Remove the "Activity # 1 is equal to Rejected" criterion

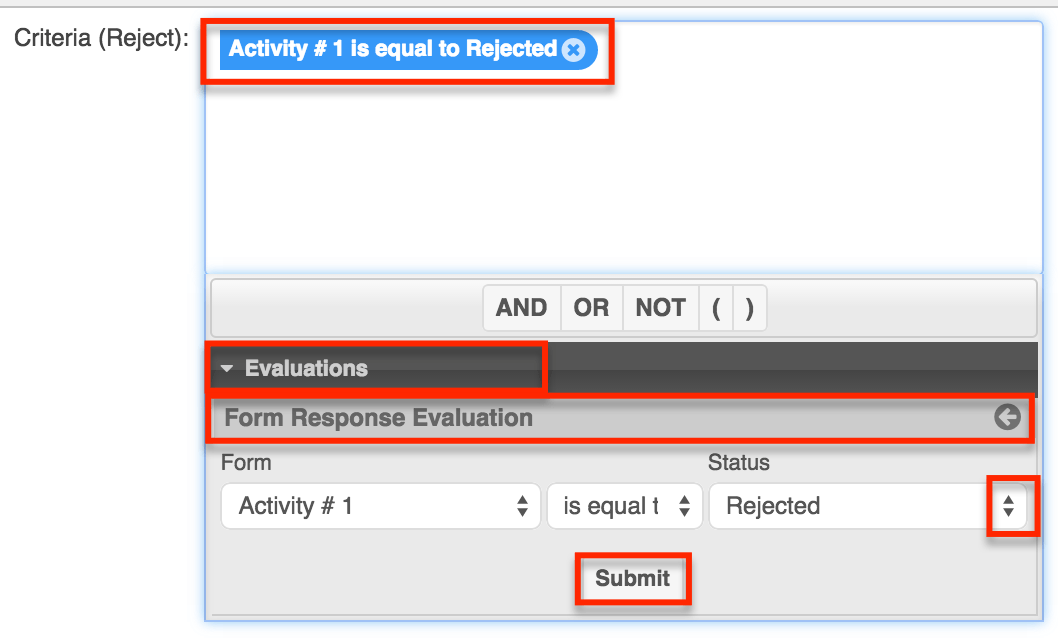[573, 49]
